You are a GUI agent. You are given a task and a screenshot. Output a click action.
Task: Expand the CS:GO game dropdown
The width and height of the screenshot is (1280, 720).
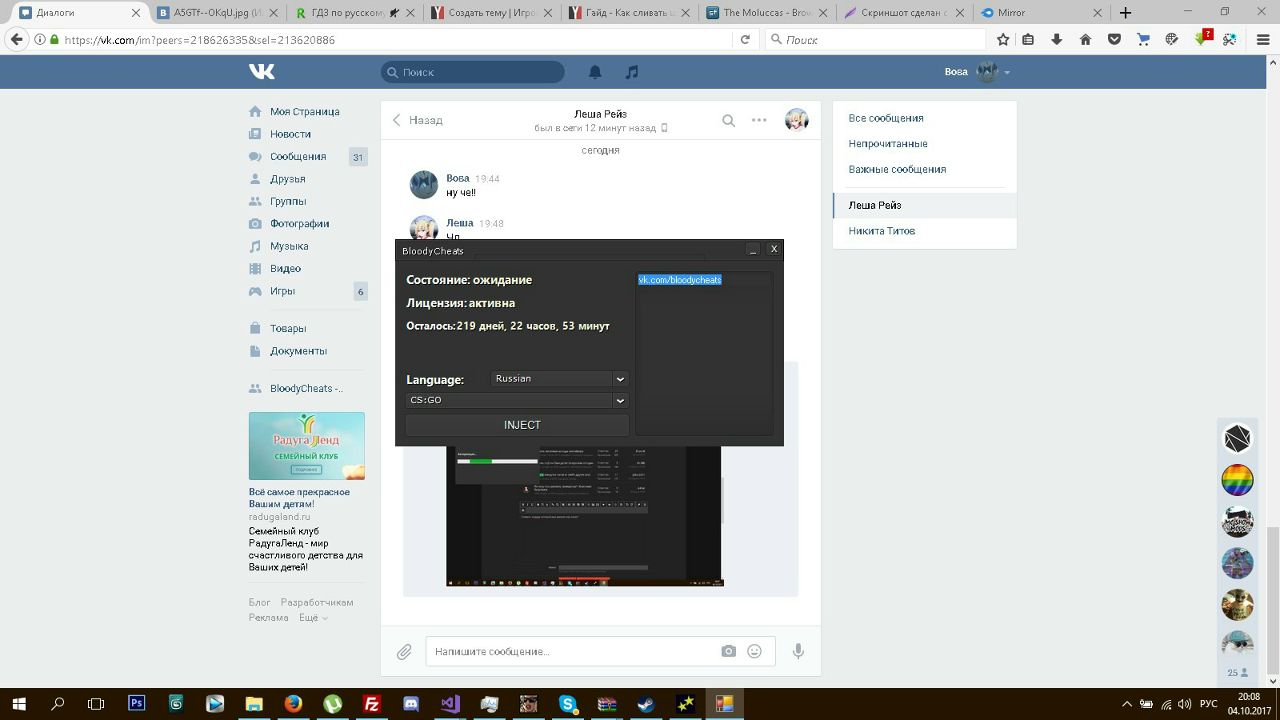620,401
